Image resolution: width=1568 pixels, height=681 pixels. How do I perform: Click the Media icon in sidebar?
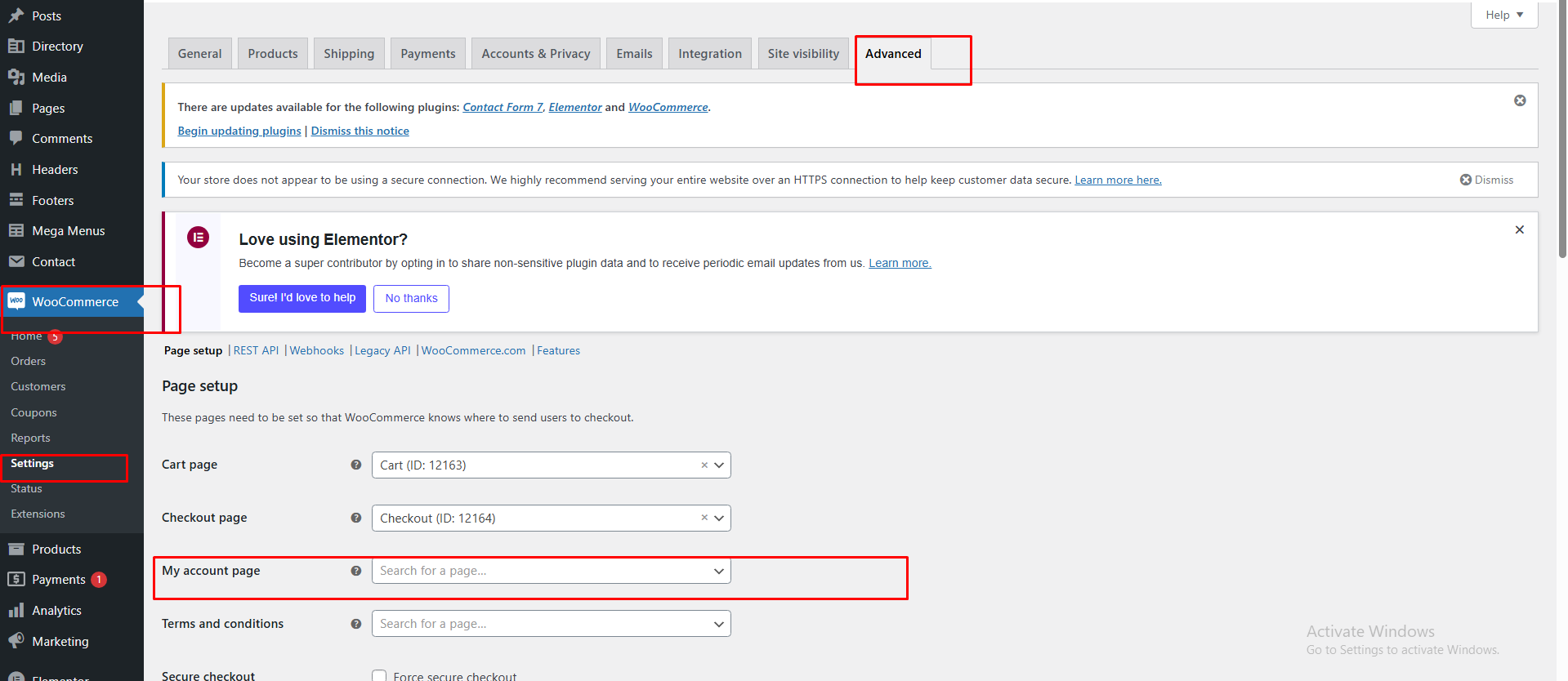coord(16,77)
